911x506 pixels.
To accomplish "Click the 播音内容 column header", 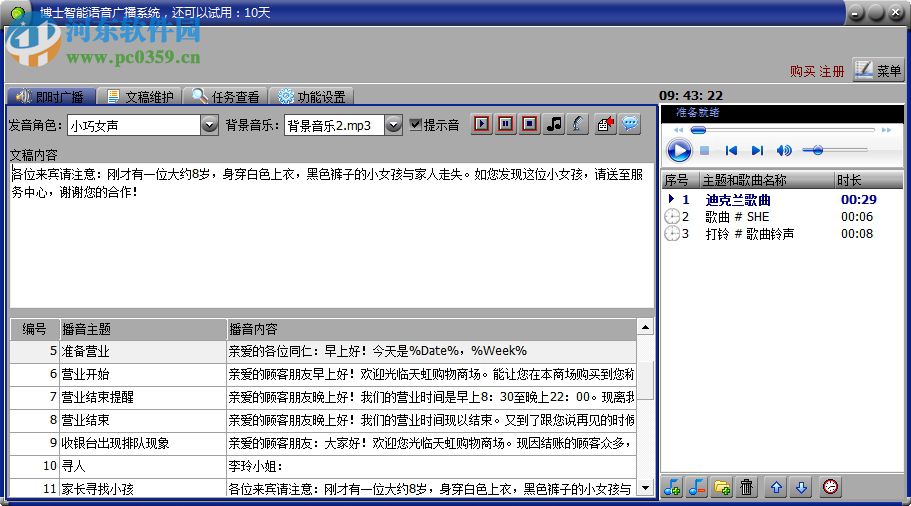I will (x=431, y=329).
